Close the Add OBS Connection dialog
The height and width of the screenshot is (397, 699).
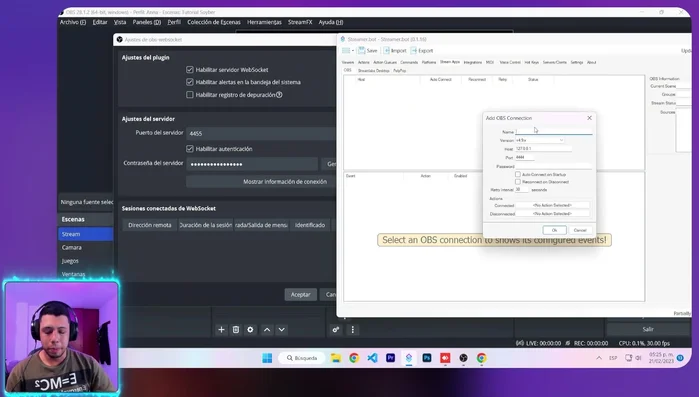click(x=589, y=118)
